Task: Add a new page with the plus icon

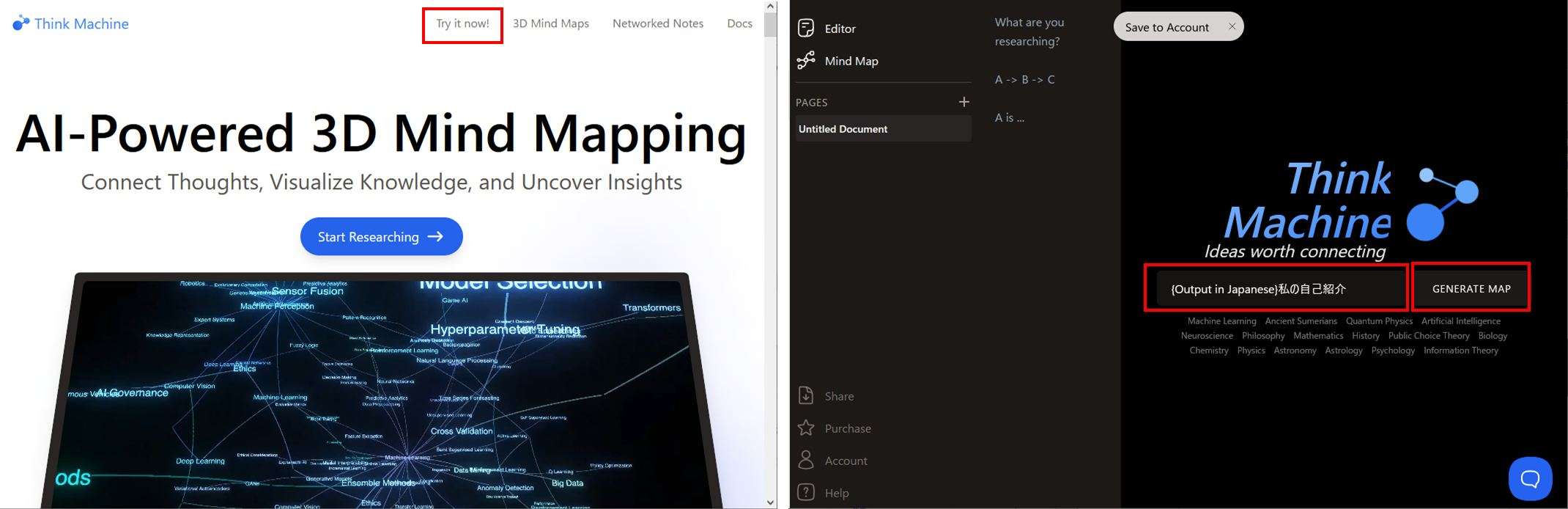Action: coord(964,102)
